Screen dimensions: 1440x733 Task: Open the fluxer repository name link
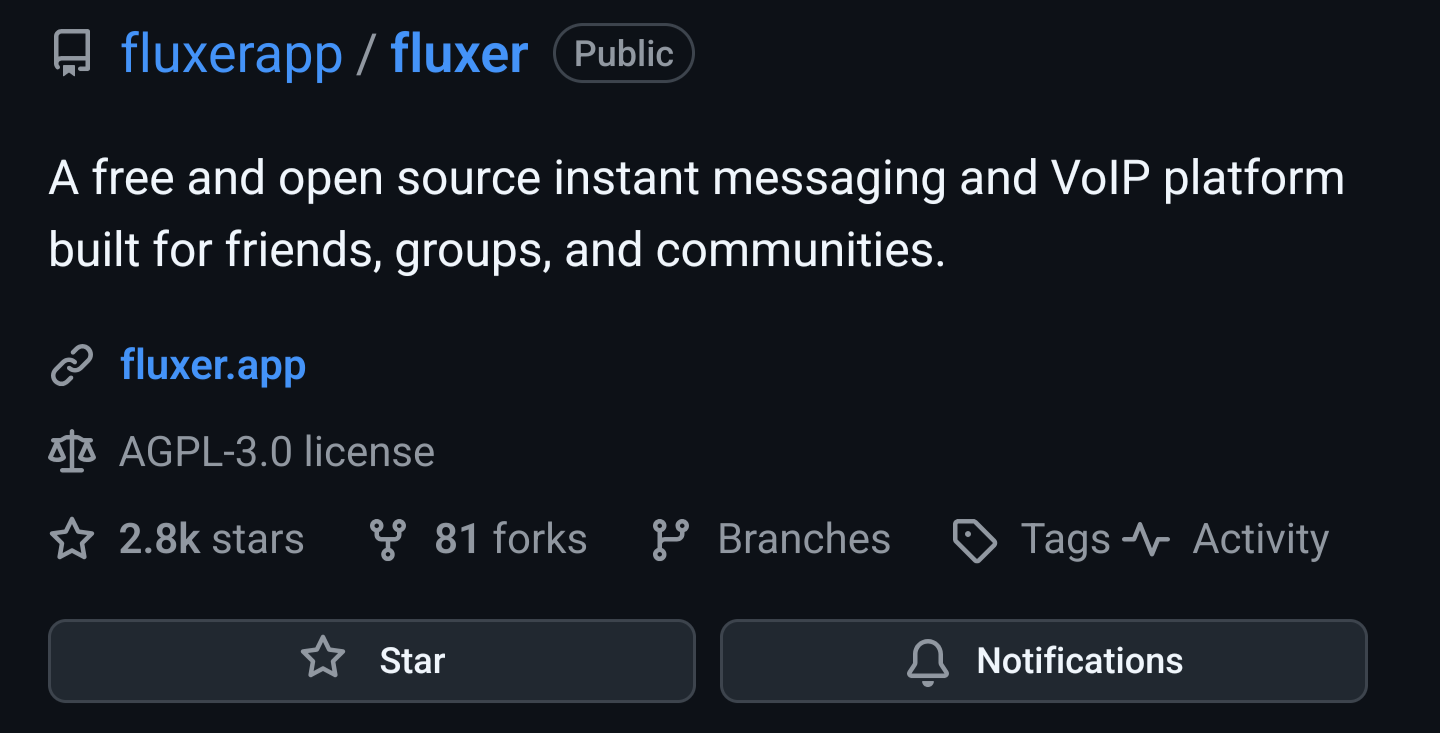[x=459, y=54]
